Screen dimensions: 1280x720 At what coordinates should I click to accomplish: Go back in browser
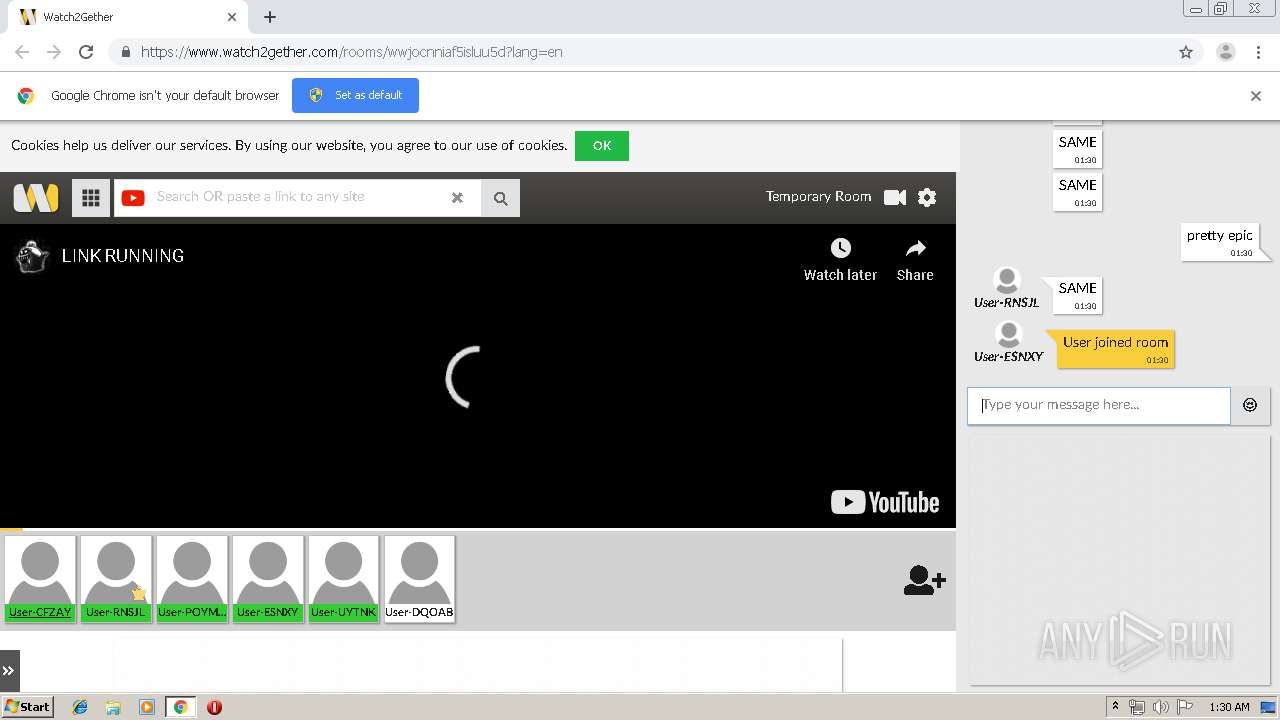22,52
